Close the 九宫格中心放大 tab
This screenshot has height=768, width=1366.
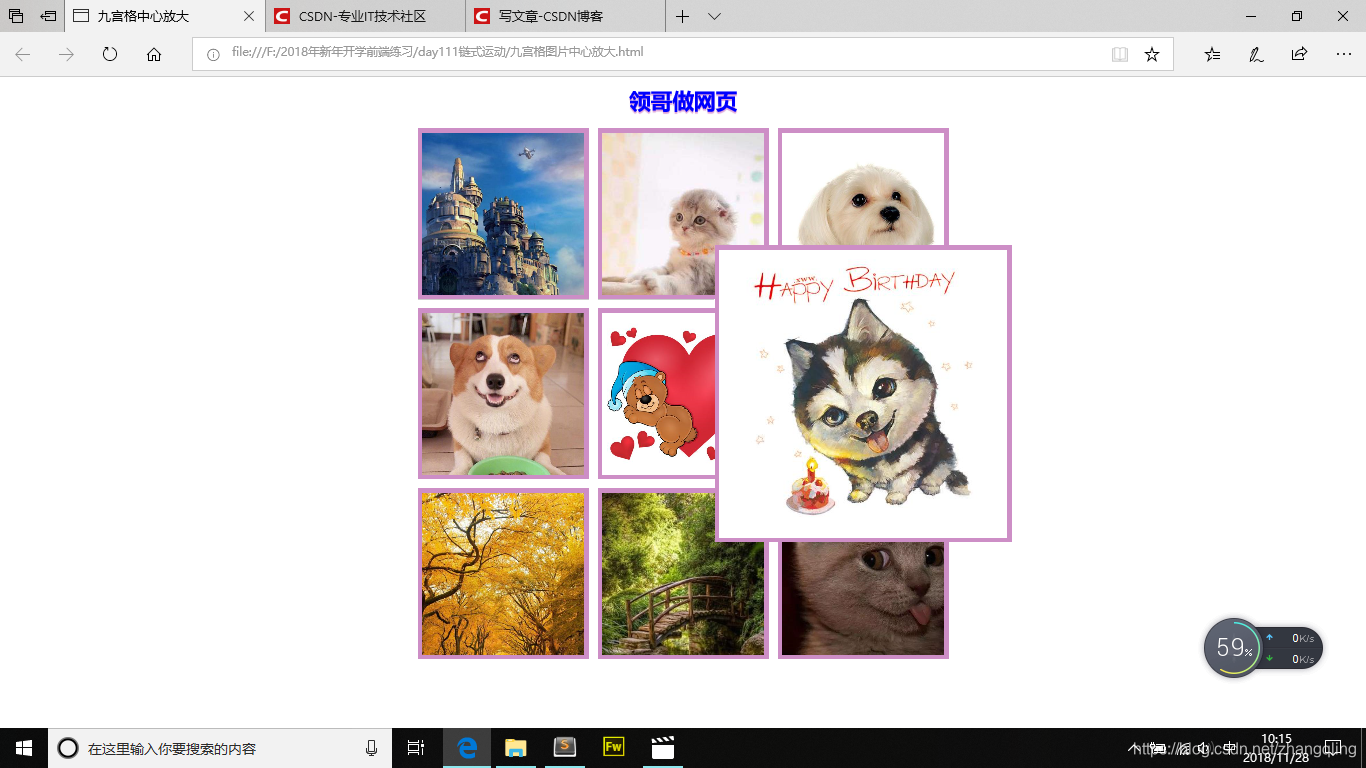pos(249,16)
